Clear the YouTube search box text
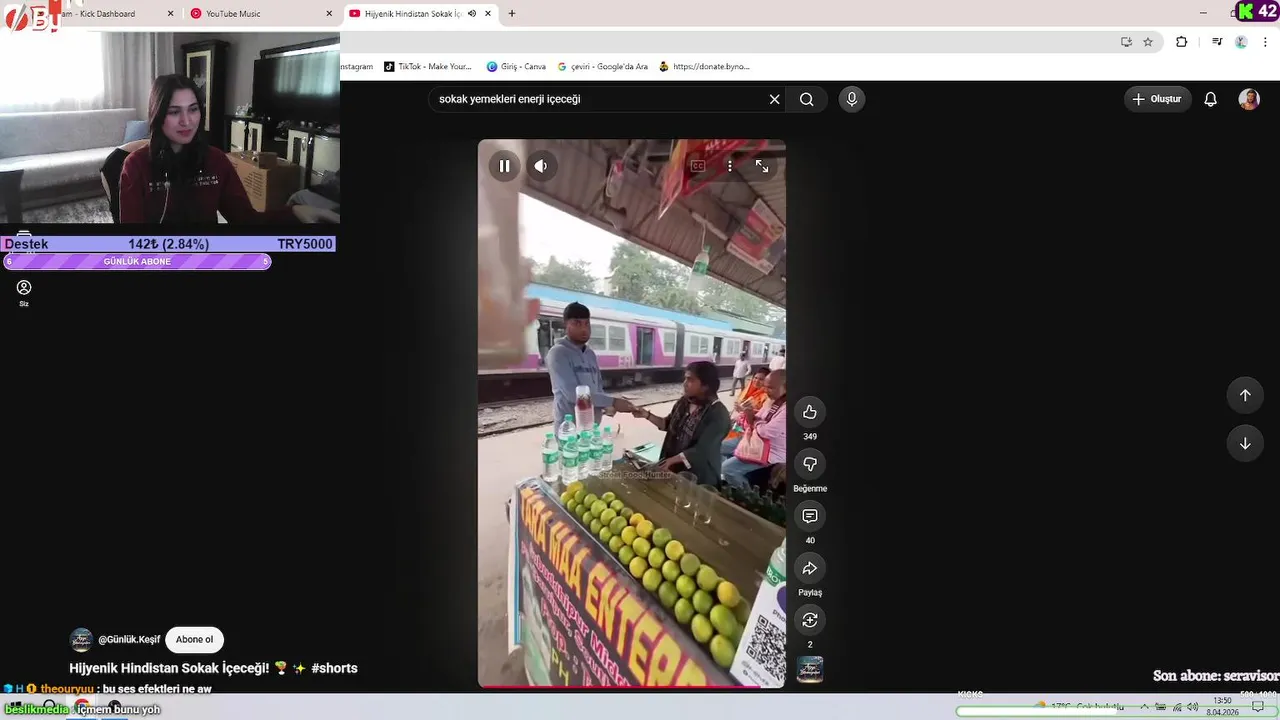Viewport: 1280px width, 720px height. pos(774,99)
